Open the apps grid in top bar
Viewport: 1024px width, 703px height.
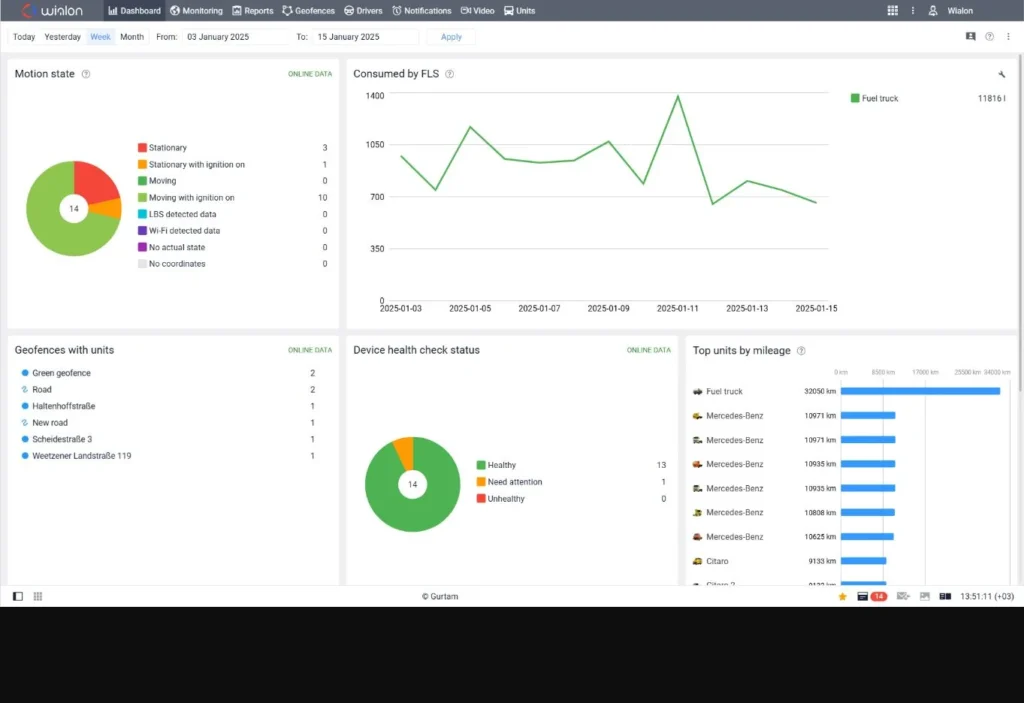pyautogui.click(x=892, y=10)
